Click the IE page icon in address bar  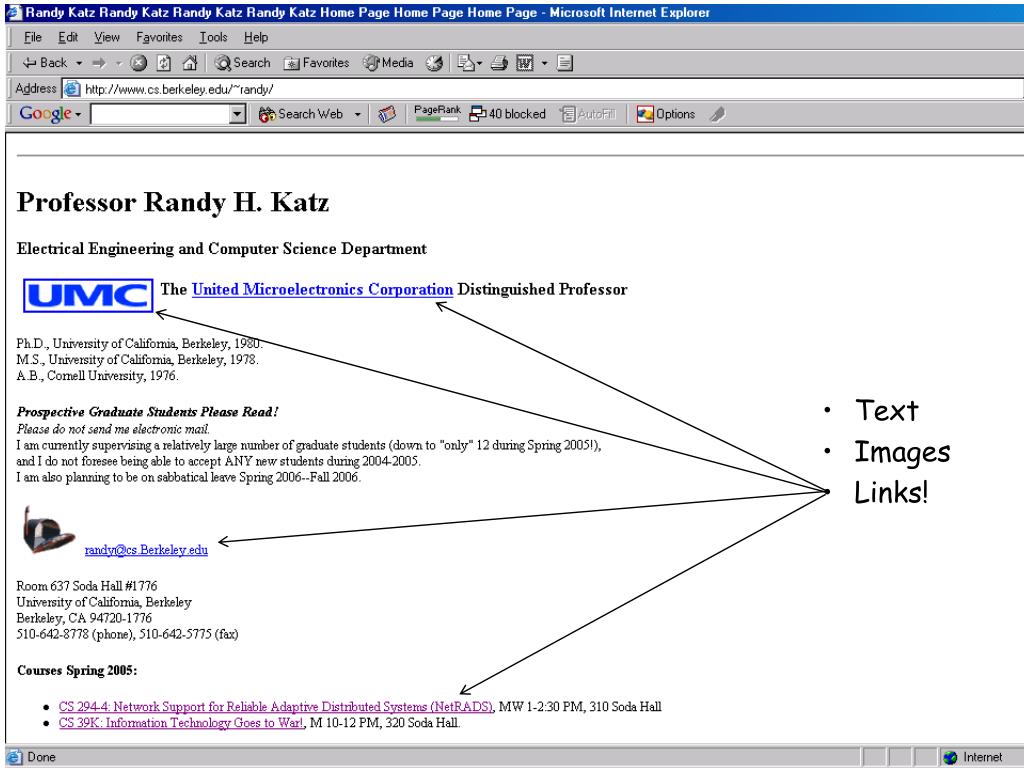[x=71, y=89]
